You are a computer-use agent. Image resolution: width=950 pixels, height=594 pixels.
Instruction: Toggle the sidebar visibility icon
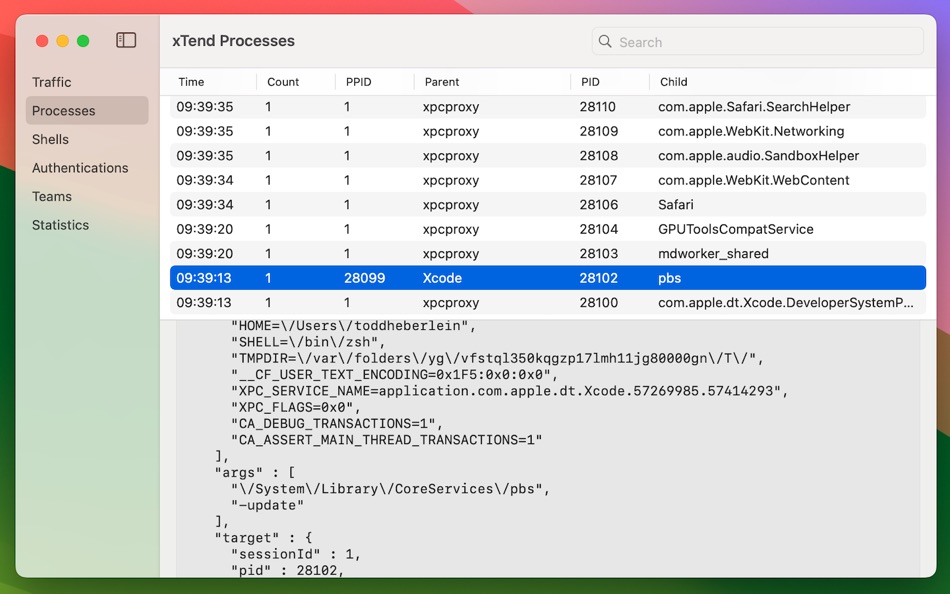click(x=126, y=40)
